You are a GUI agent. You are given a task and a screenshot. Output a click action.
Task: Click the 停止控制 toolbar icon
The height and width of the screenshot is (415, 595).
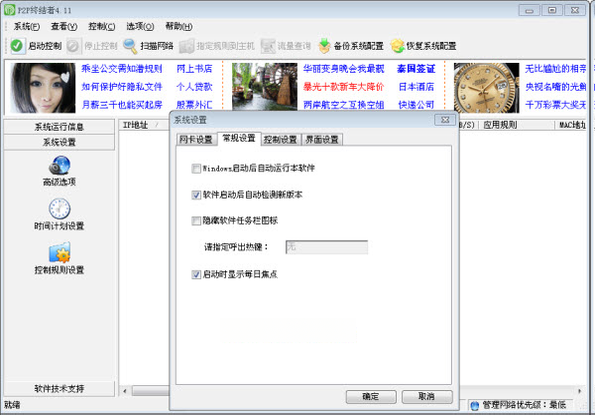(73, 46)
